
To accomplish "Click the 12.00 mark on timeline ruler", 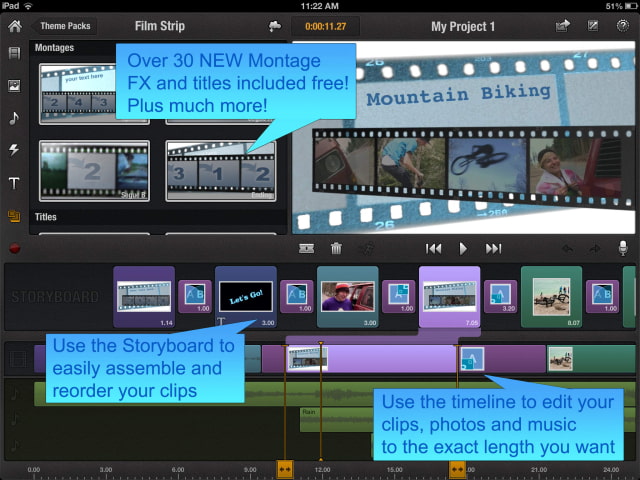I will tap(322, 470).
